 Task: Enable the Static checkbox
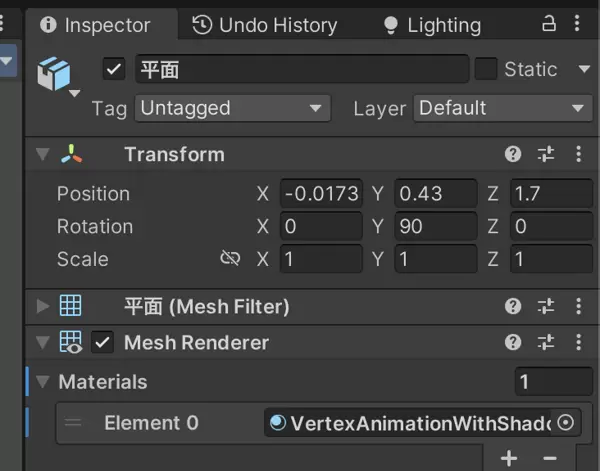pos(486,69)
